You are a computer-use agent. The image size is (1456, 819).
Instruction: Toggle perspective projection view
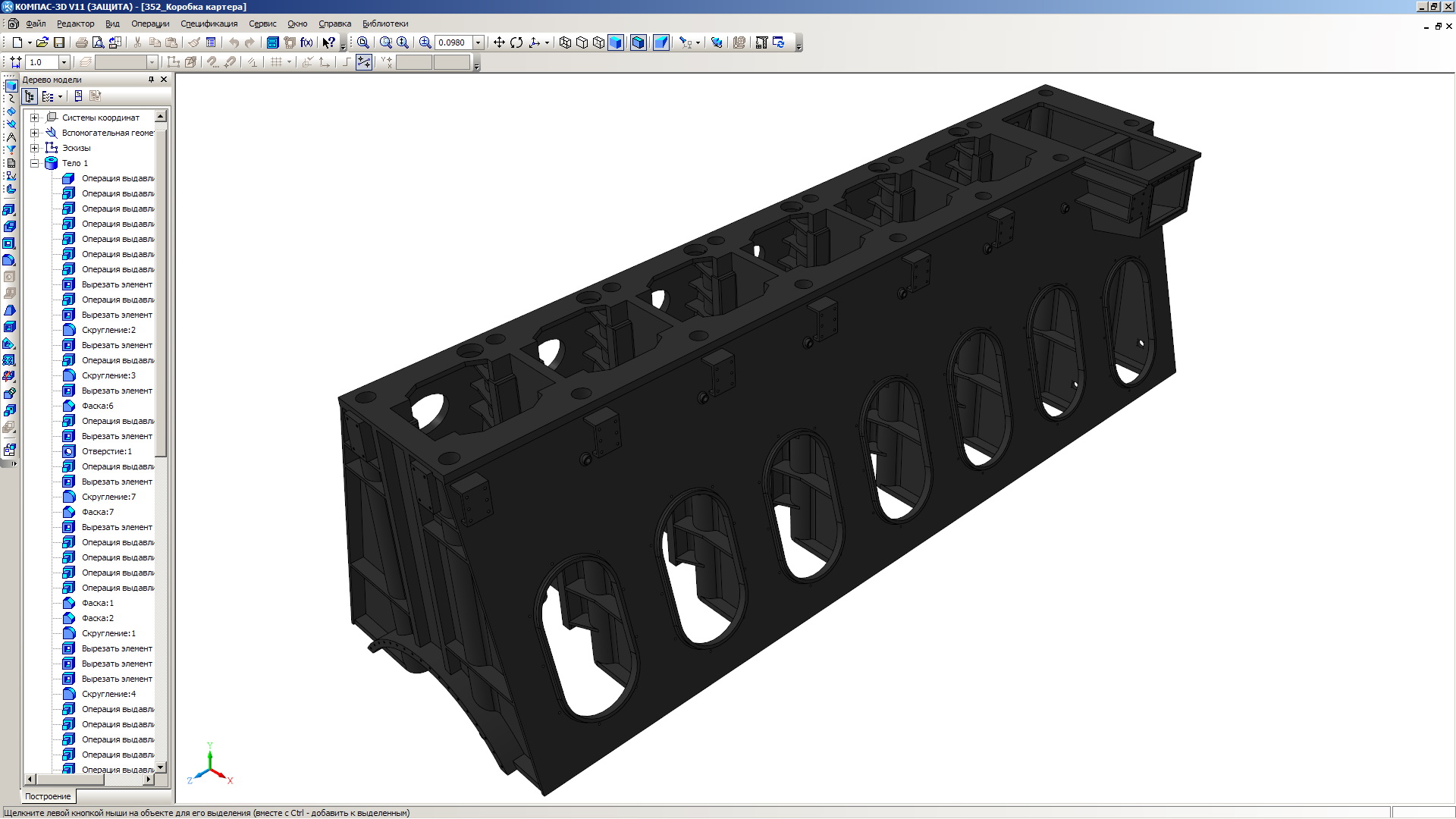(x=661, y=42)
